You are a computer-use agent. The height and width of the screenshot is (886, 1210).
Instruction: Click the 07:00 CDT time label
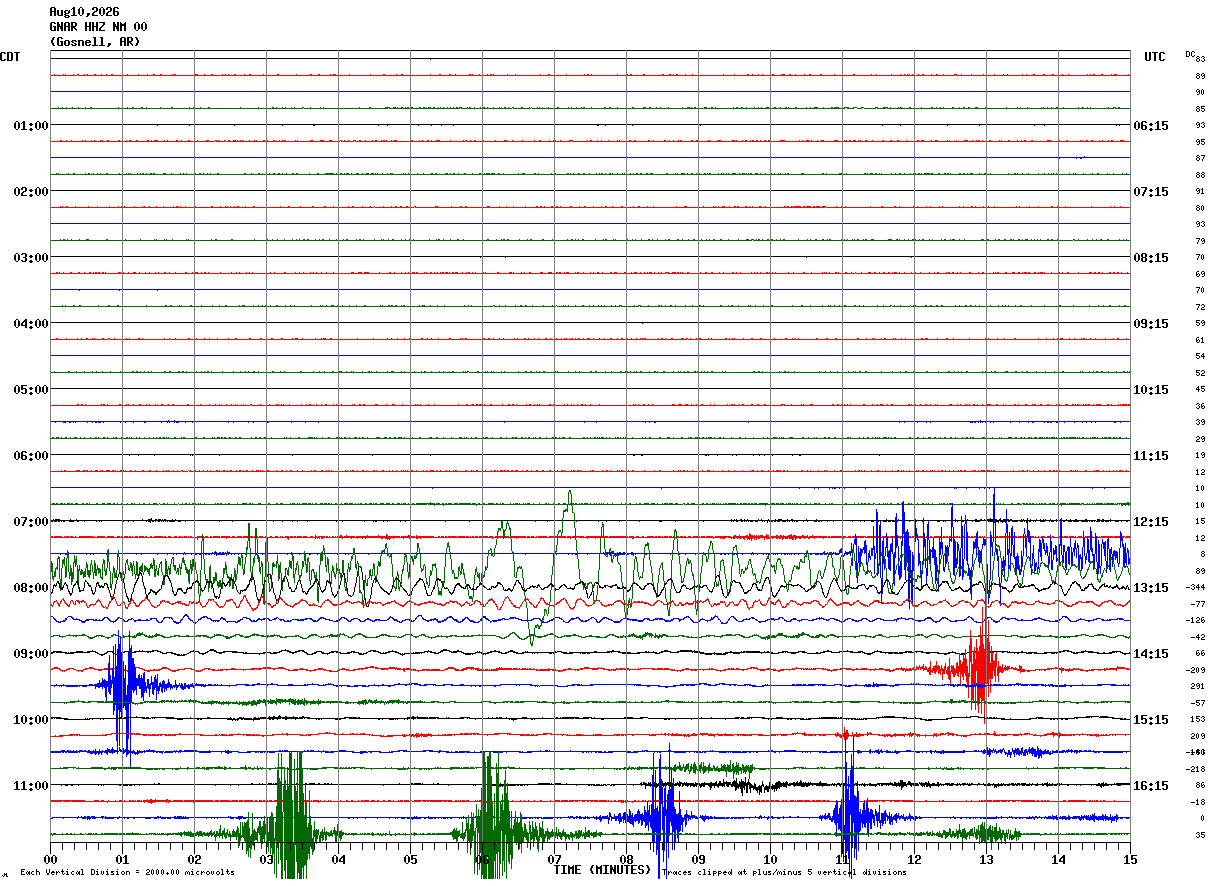(x=30, y=522)
